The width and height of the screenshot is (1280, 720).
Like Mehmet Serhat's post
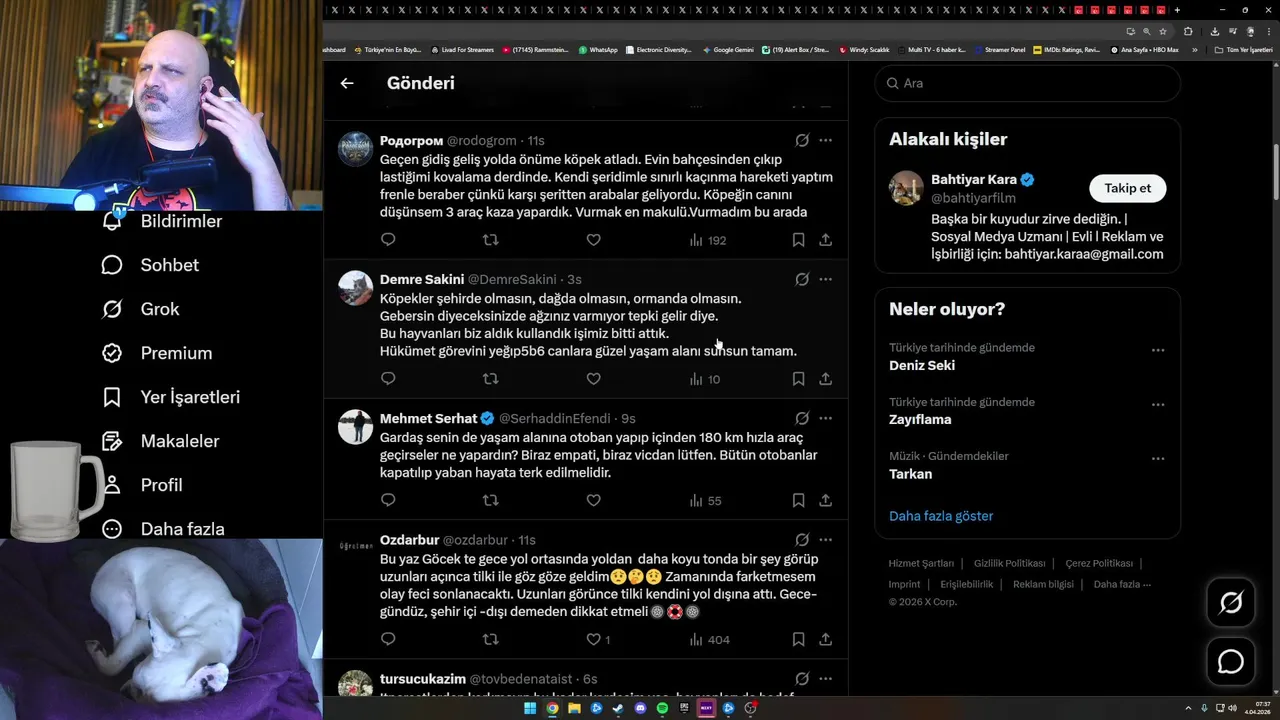(593, 500)
